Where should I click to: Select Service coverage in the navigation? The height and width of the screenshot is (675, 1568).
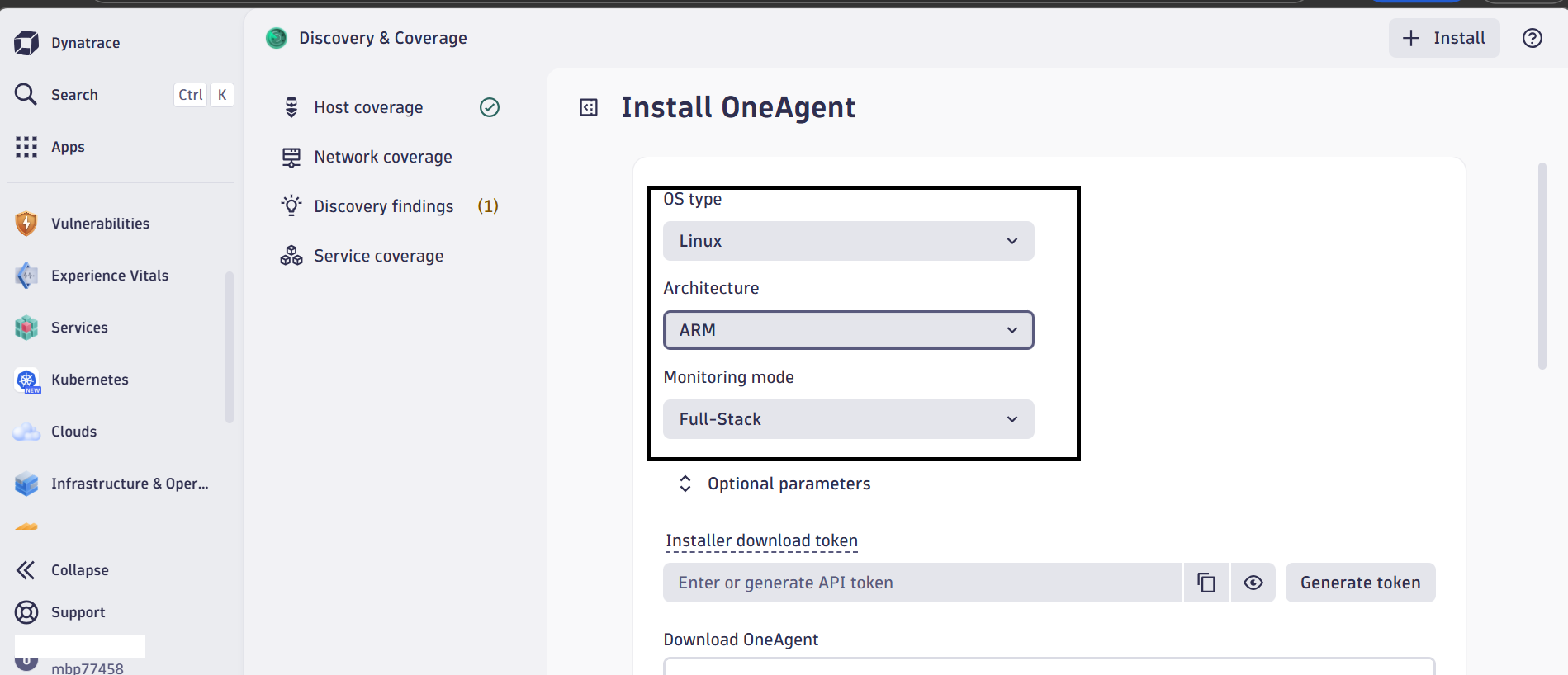(x=379, y=256)
